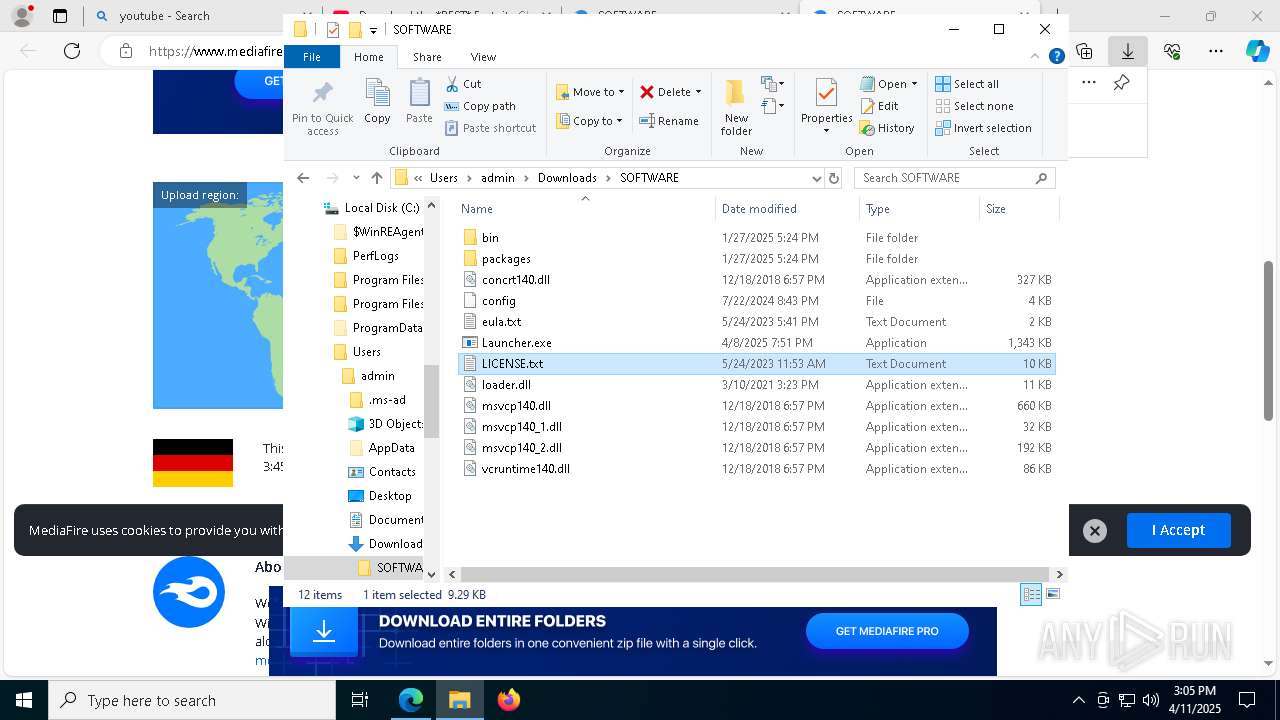Click I Accept cookies button
1280x720 pixels.
(1178, 530)
